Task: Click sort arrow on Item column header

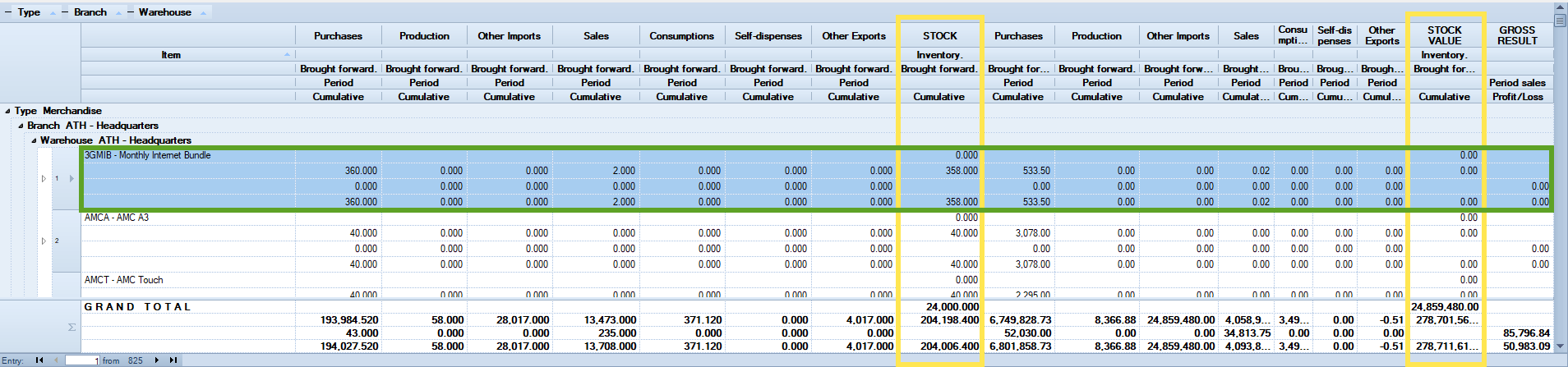Action: [287, 55]
